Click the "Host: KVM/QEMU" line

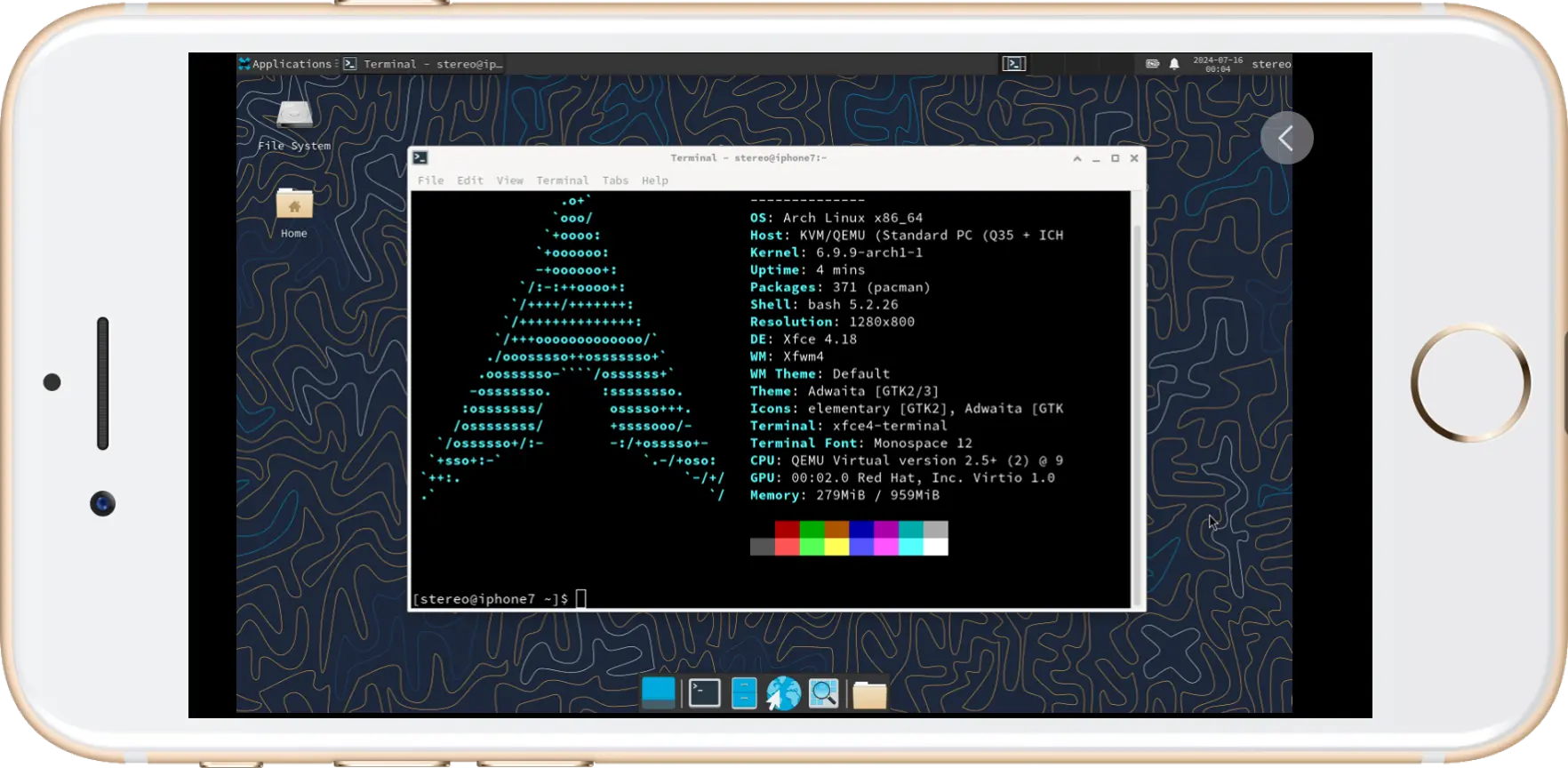click(907, 236)
